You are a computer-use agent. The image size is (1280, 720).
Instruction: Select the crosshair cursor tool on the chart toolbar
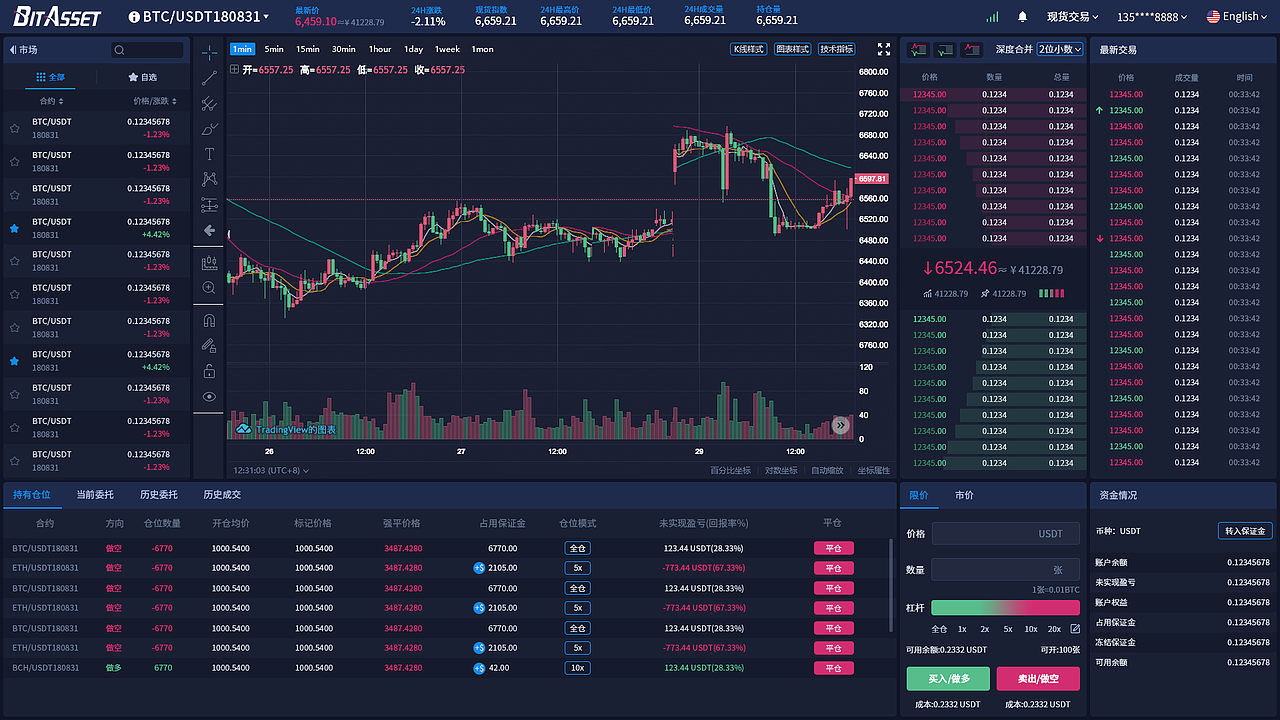[x=209, y=51]
